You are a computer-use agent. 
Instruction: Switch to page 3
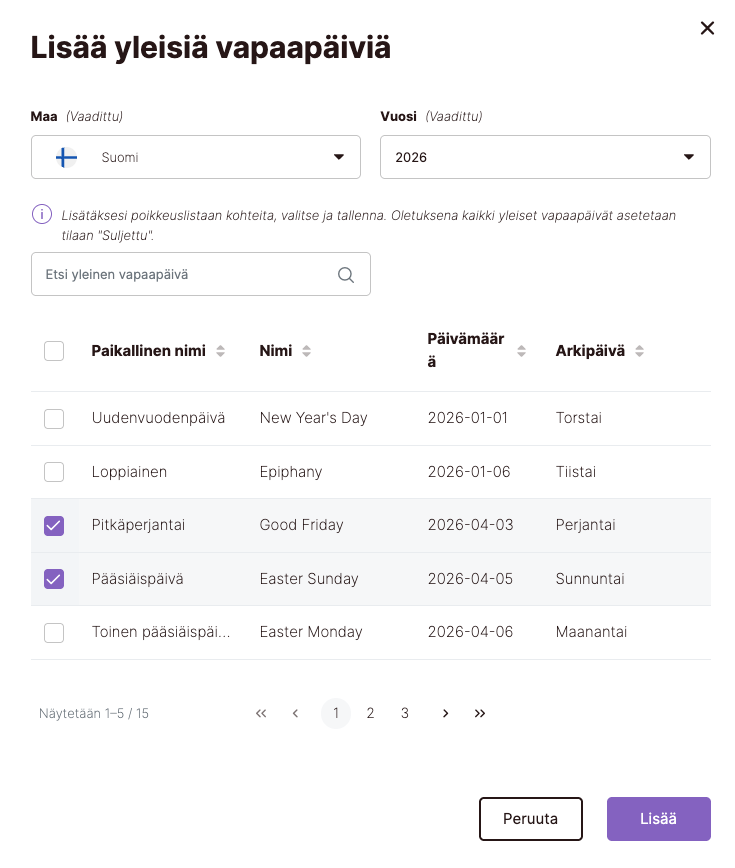[404, 713]
